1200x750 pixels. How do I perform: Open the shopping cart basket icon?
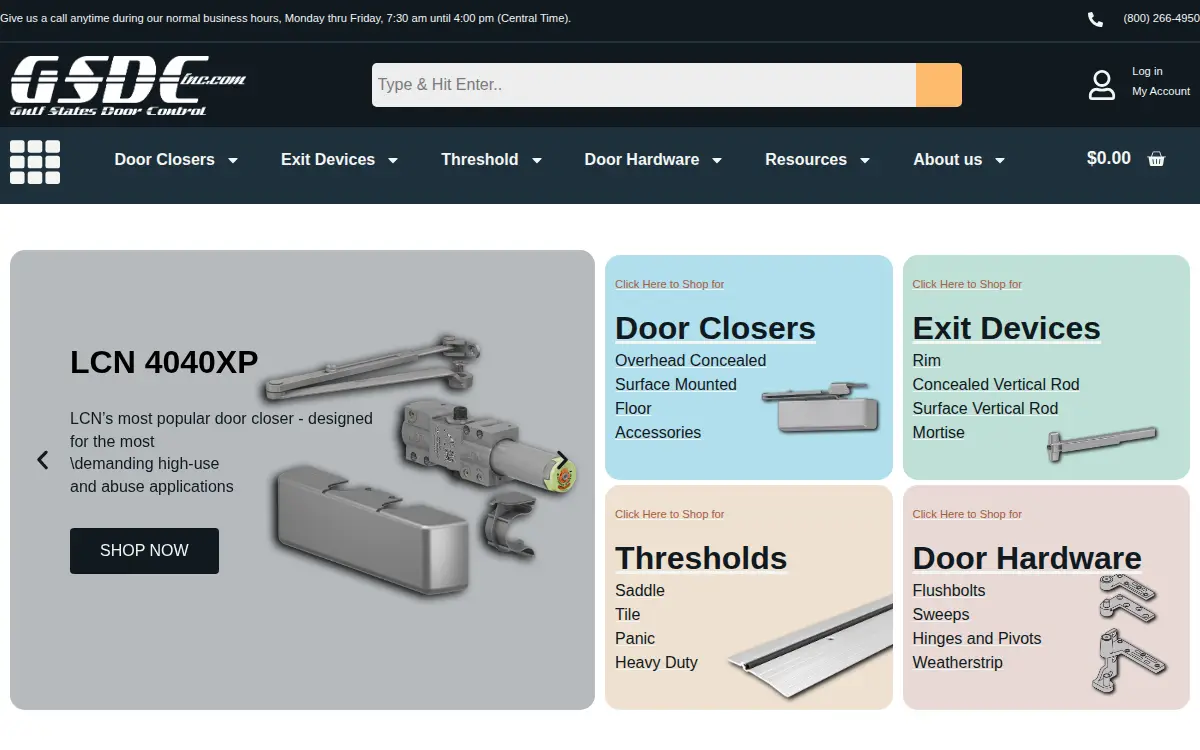1157,159
